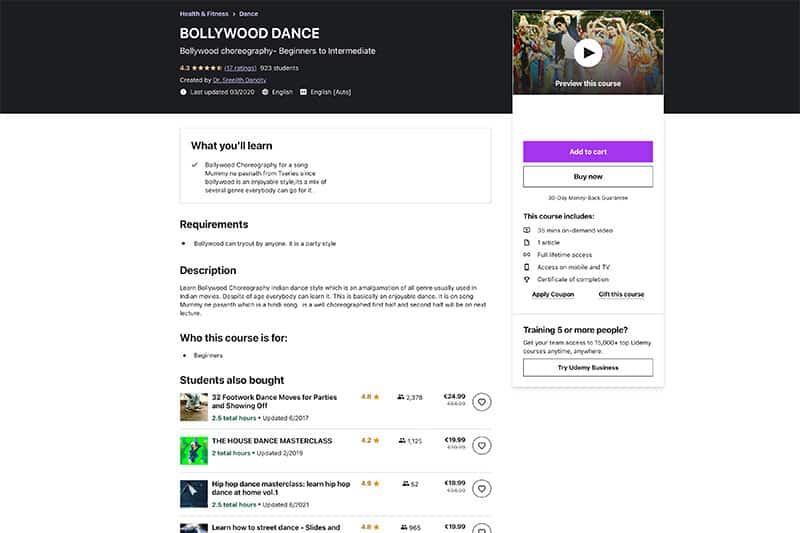The image size is (800, 533).
Task: Click Hip hop dance masterclass thumbnail
Action: coord(194,494)
